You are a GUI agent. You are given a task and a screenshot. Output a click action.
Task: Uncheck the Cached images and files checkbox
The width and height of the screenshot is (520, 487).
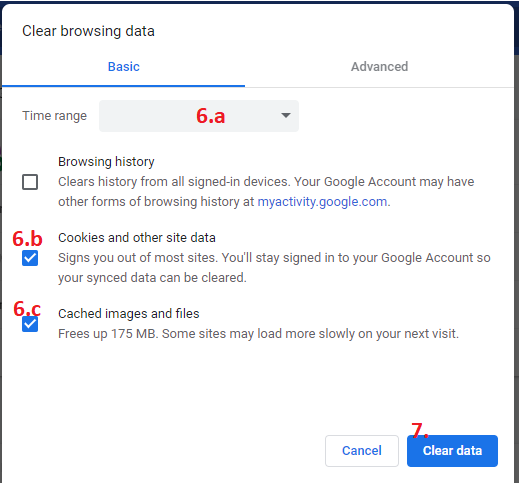(x=30, y=324)
